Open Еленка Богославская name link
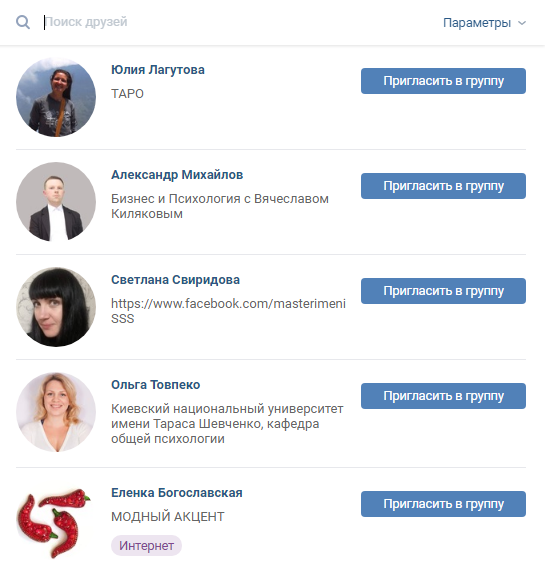Screen dimensions: 545x574 pyautogui.click(x=177, y=493)
